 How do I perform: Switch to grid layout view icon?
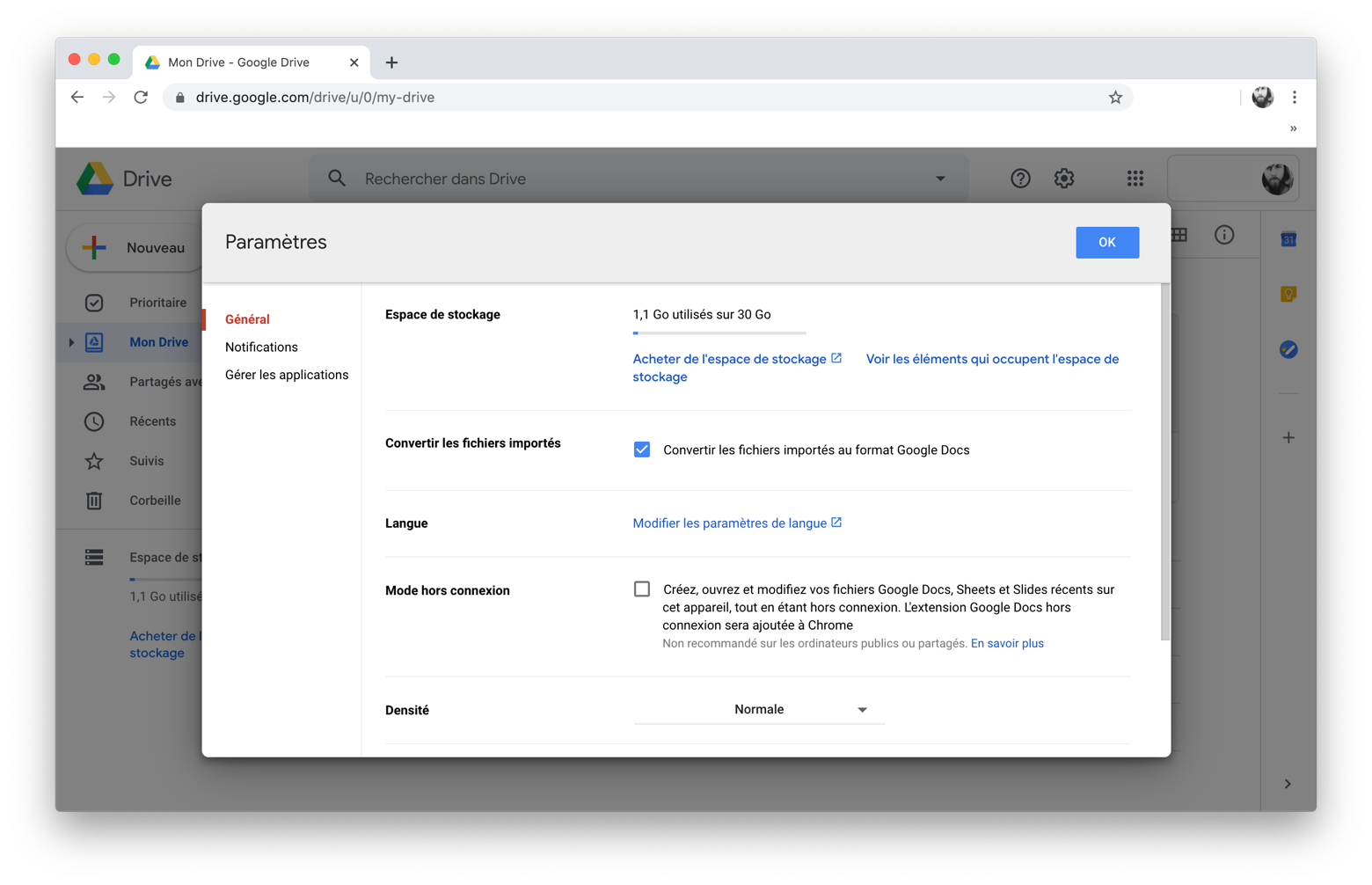(x=1180, y=235)
